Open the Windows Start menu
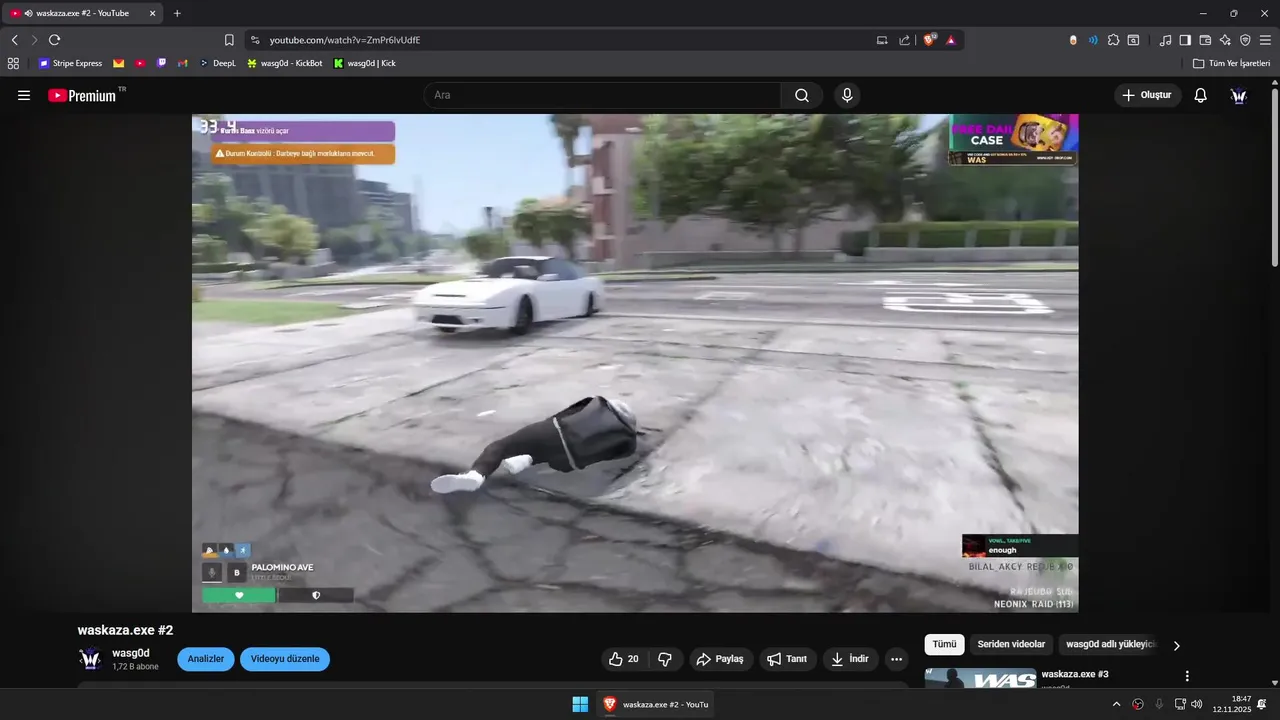 (580, 704)
